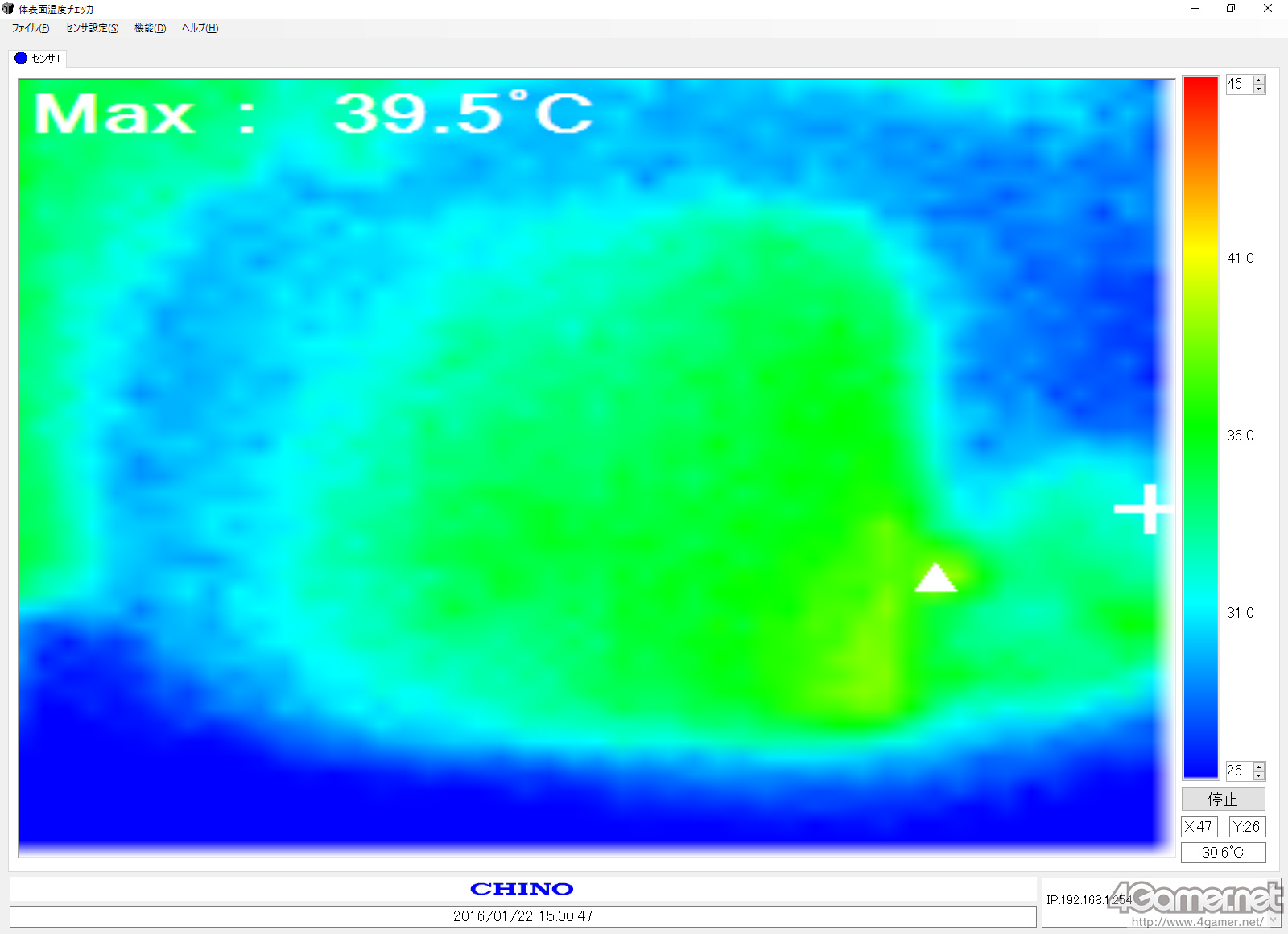
Task: Select the センサ1 tab
Action: tap(39, 58)
